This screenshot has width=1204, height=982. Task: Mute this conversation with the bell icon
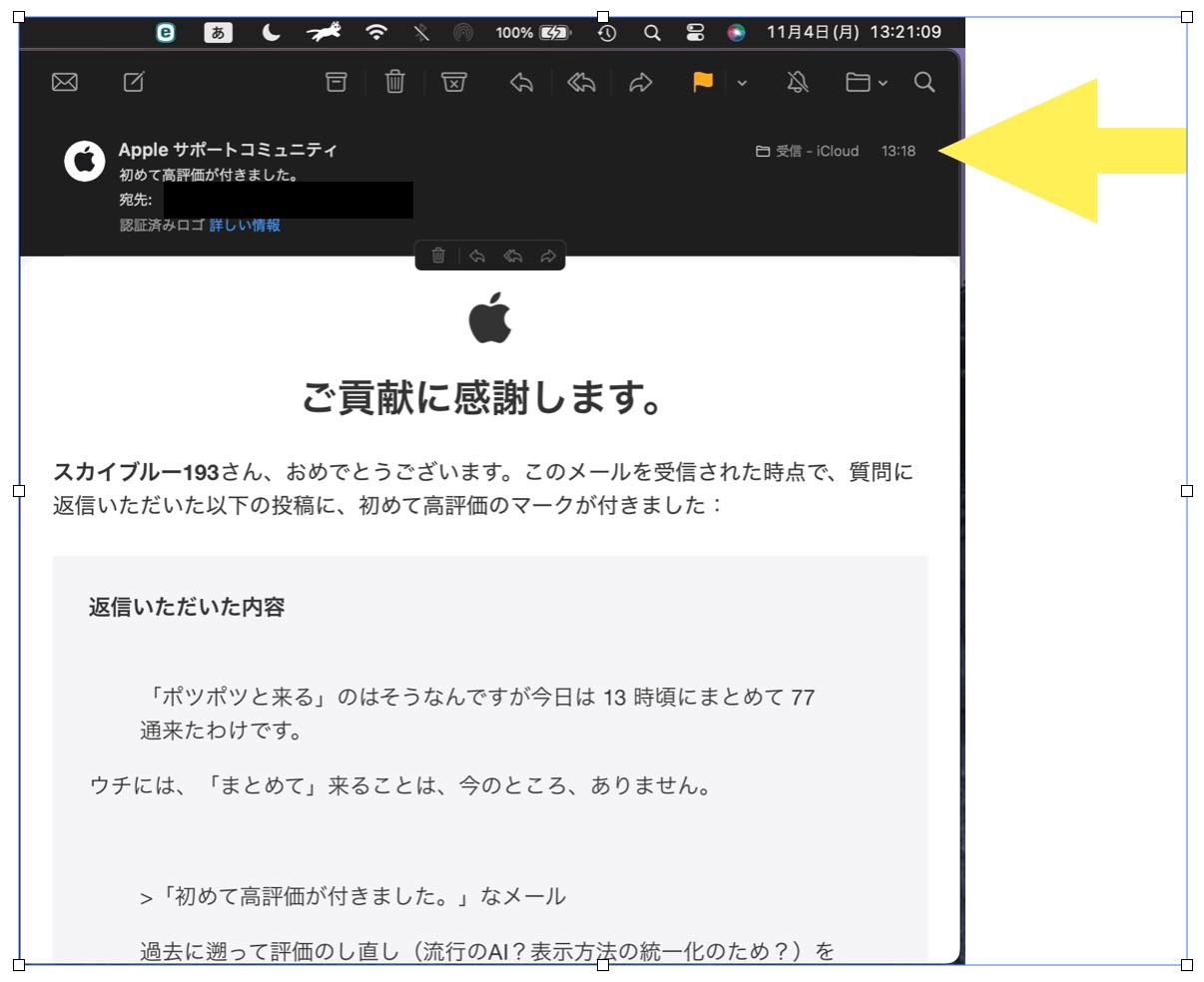[798, 83]
